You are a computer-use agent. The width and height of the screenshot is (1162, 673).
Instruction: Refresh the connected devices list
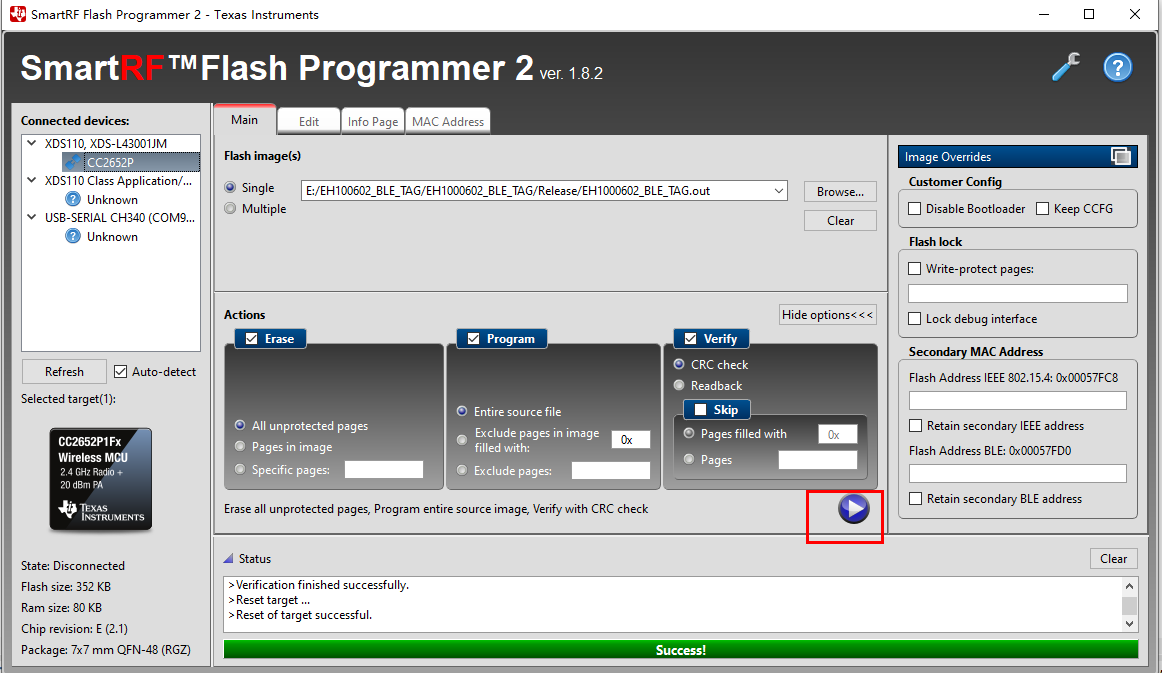[x=63, y=371]
